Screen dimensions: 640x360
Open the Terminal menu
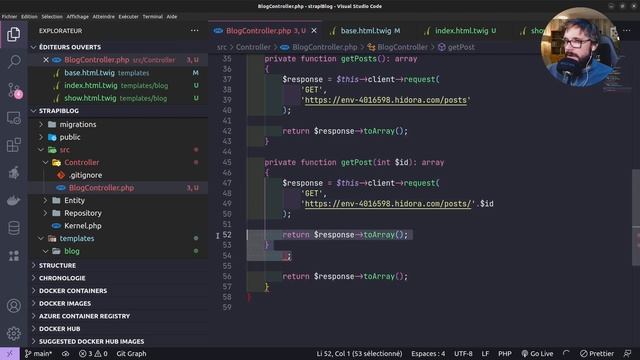153,17
